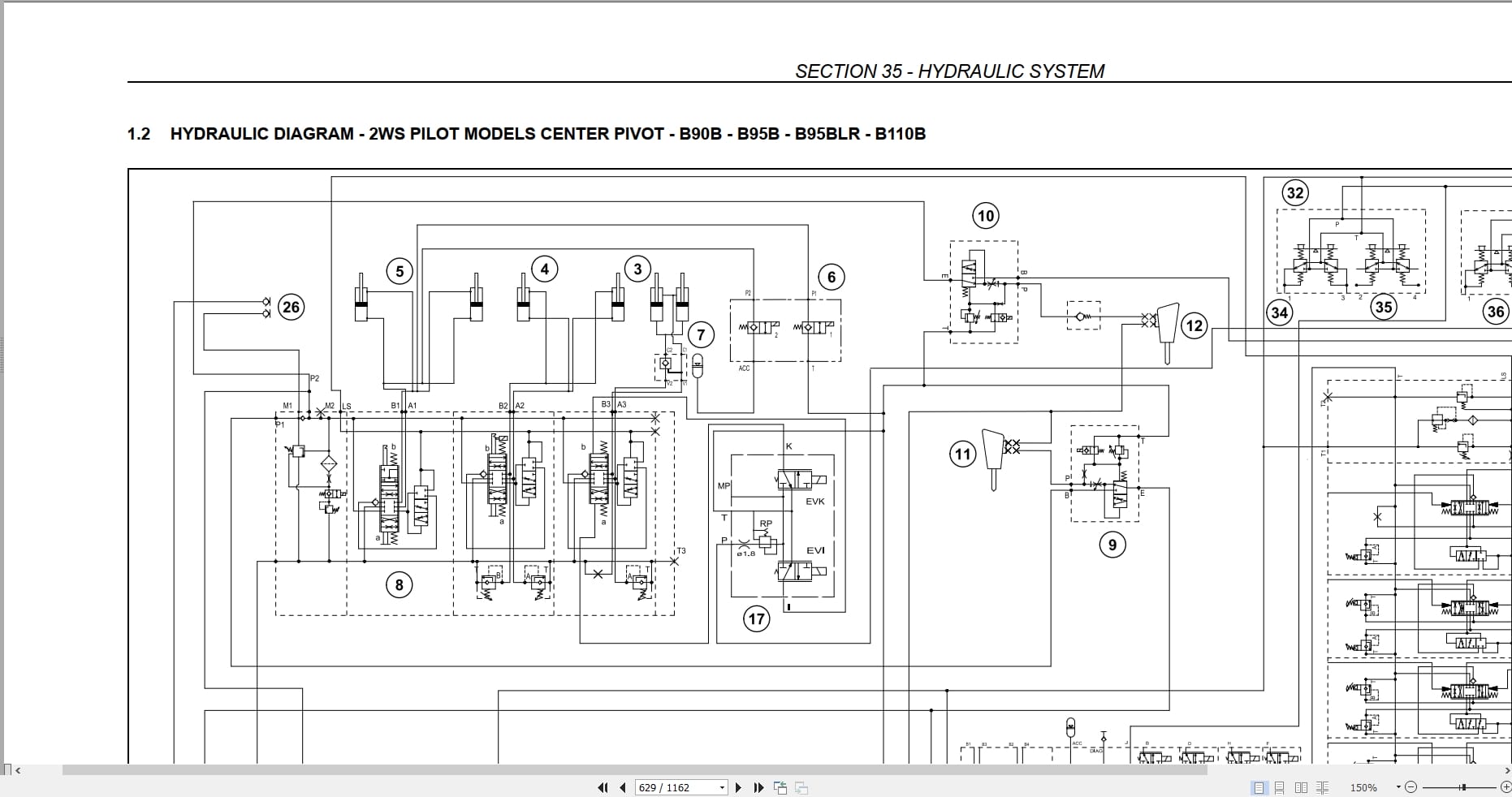Go to the first page
Image resolution: width=1512 pixels, height=797 pixels.
click(603, 787)
